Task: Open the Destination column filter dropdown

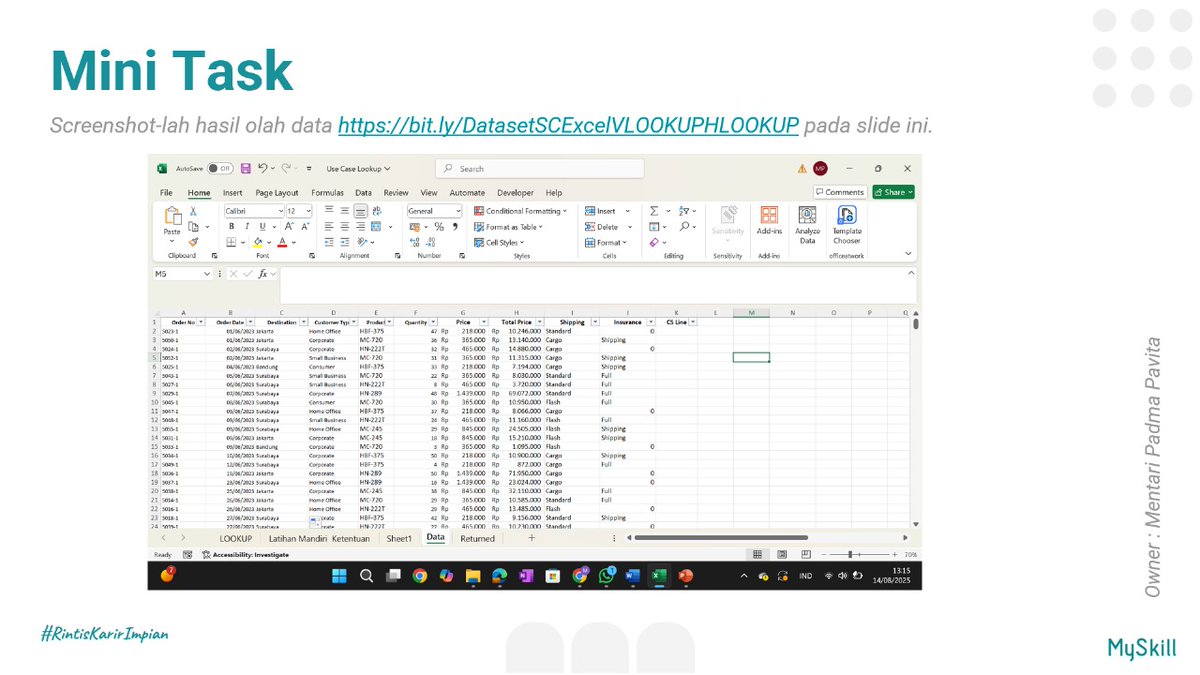Action: point(303,322)
